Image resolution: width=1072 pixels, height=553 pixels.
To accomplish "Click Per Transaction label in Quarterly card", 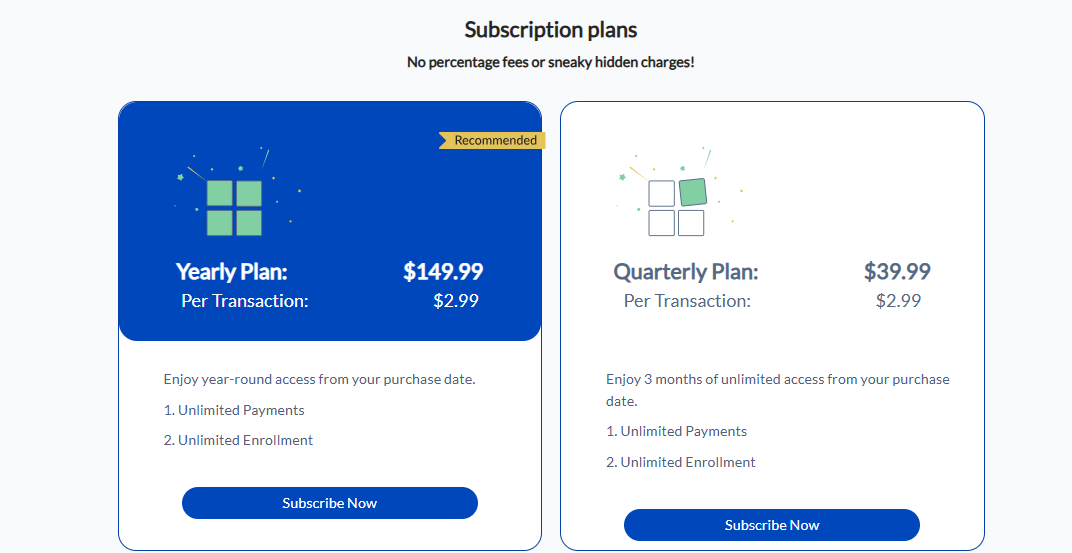I will 687,301.
